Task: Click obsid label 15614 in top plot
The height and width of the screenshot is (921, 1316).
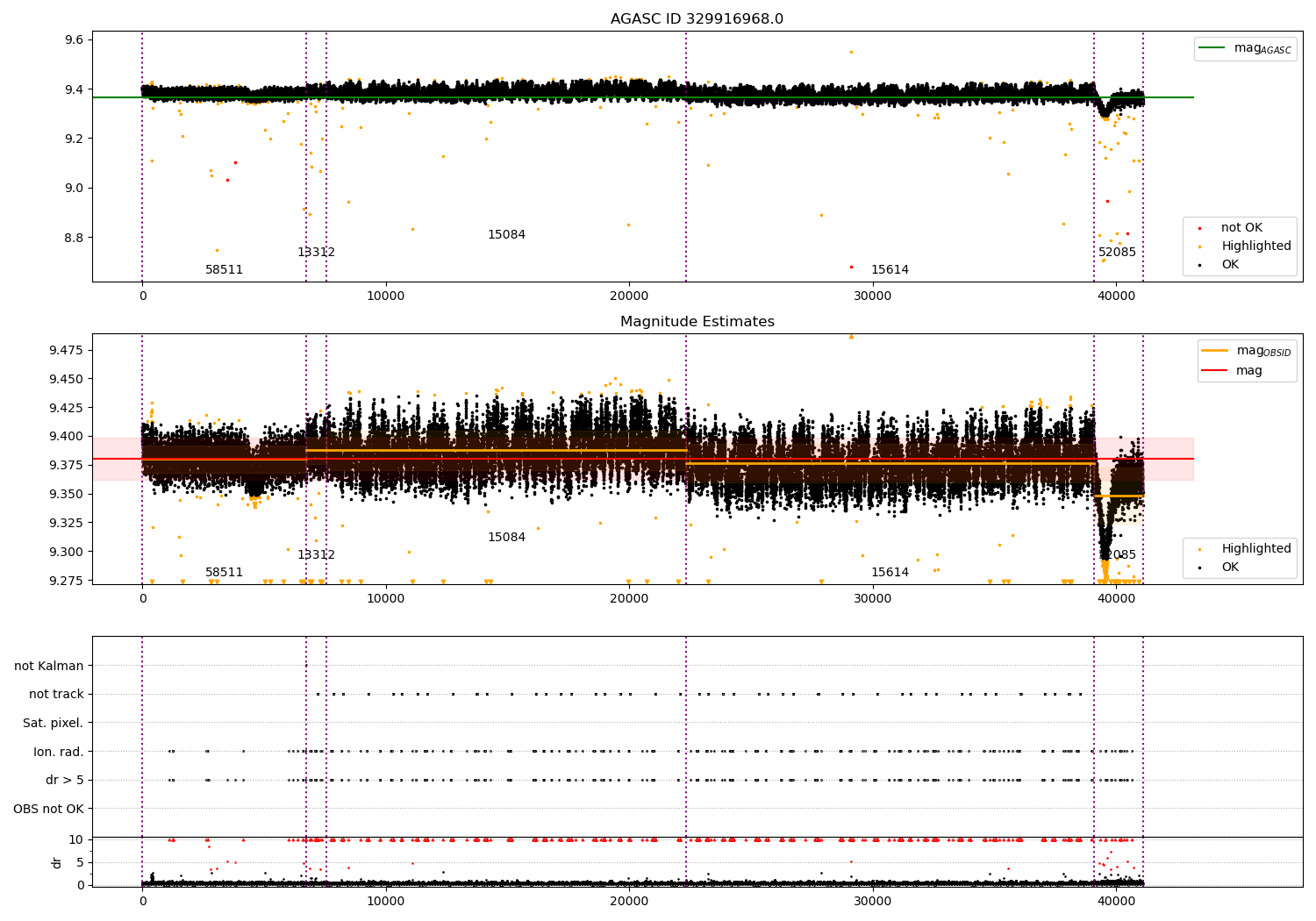Action: click(890, 270)
